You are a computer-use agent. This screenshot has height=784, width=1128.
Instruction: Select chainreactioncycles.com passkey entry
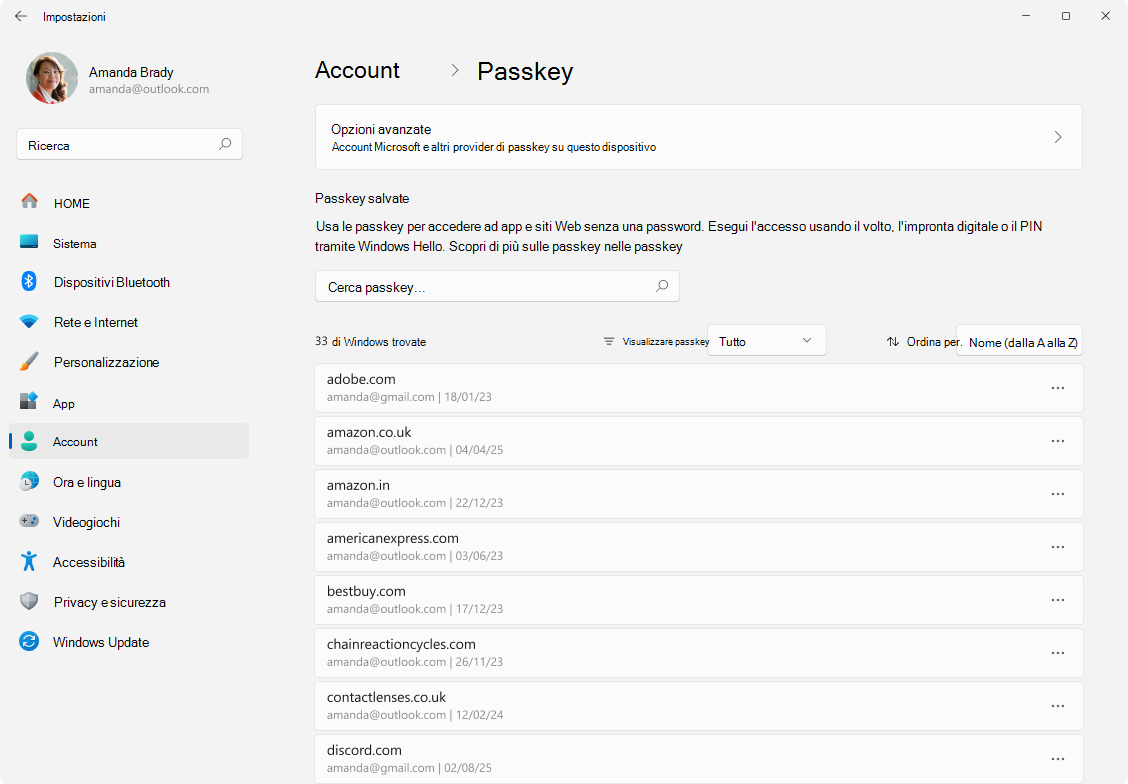(699, 653)
